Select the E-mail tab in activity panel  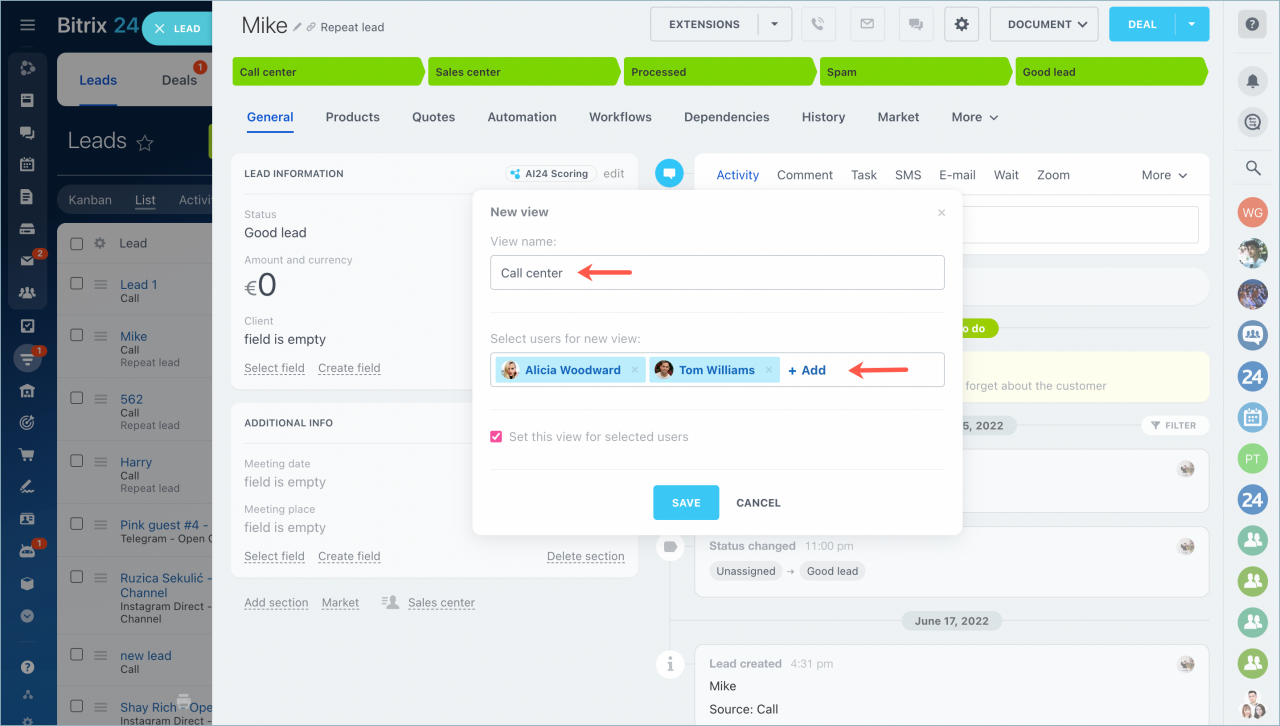coord(957,175)
